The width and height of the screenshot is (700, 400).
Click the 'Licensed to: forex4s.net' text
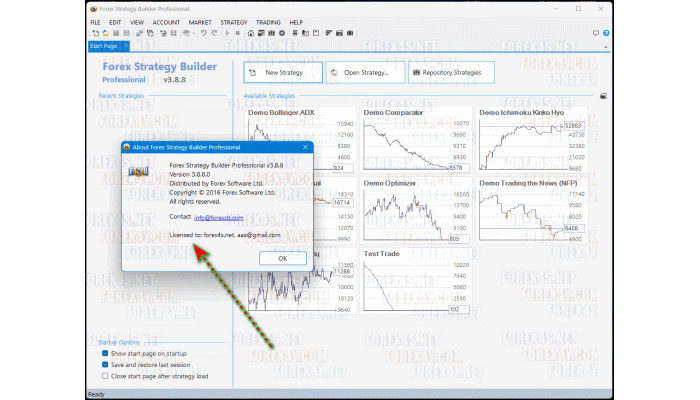click(x=225, y=235)
